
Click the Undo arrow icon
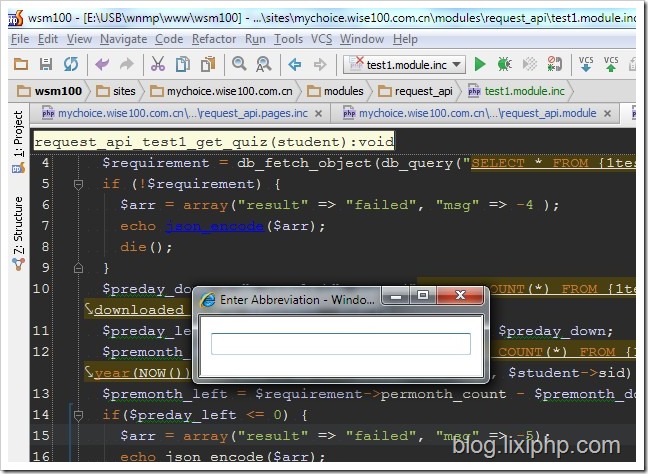pyautogui.click(x=102, y=64)
